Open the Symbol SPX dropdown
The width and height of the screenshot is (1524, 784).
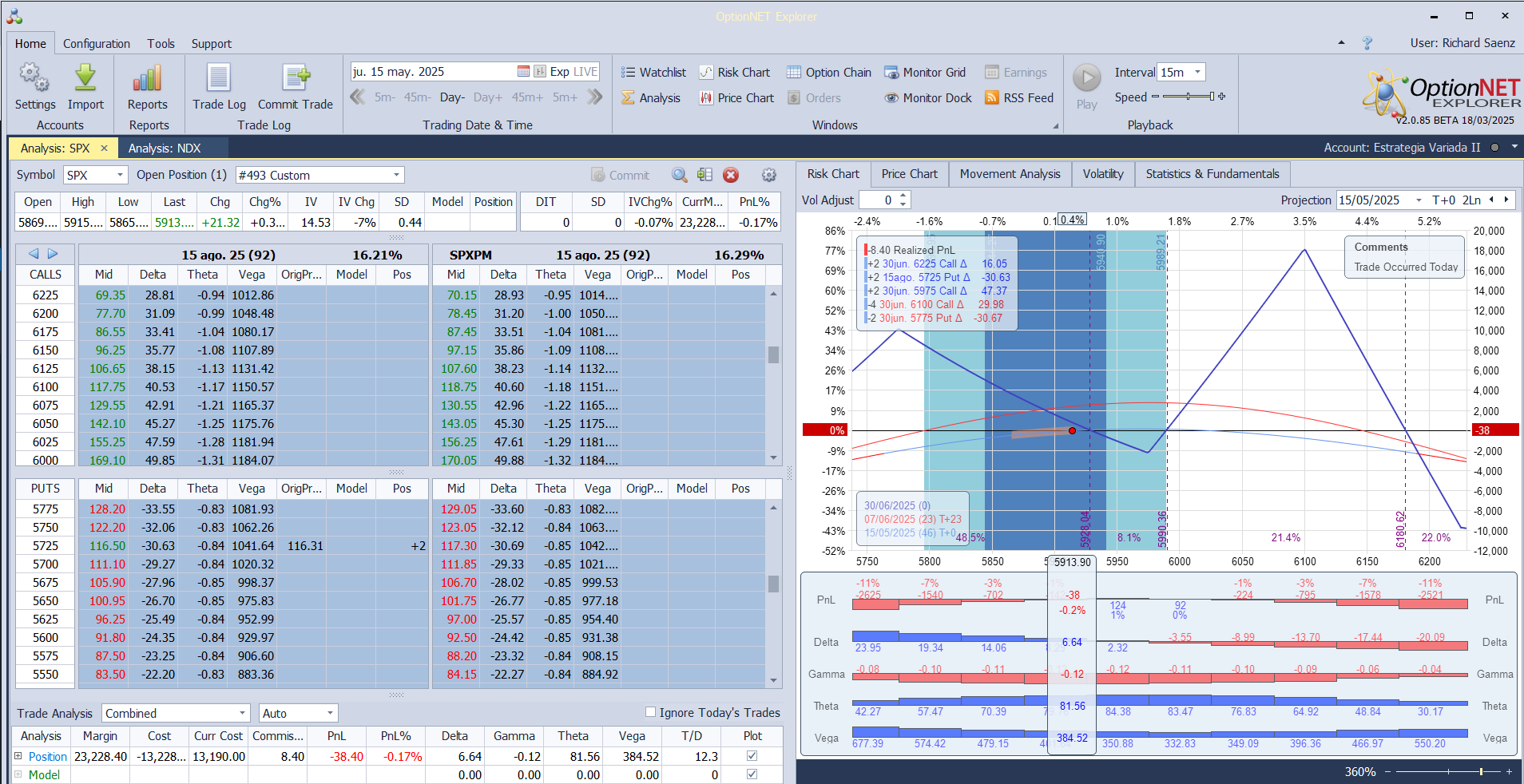pyautogui.click(x=120, y=175)
